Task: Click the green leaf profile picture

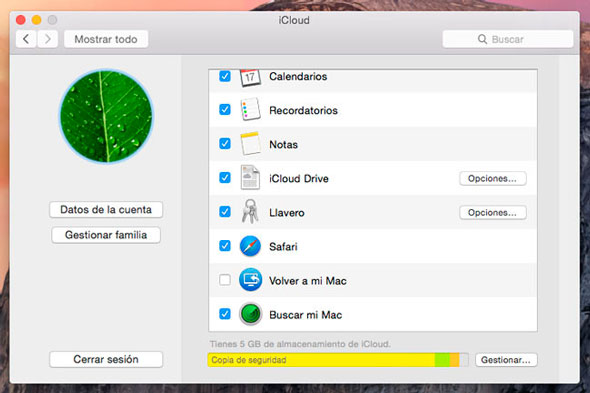Action: pyautogui.click(x=106, y=116)
